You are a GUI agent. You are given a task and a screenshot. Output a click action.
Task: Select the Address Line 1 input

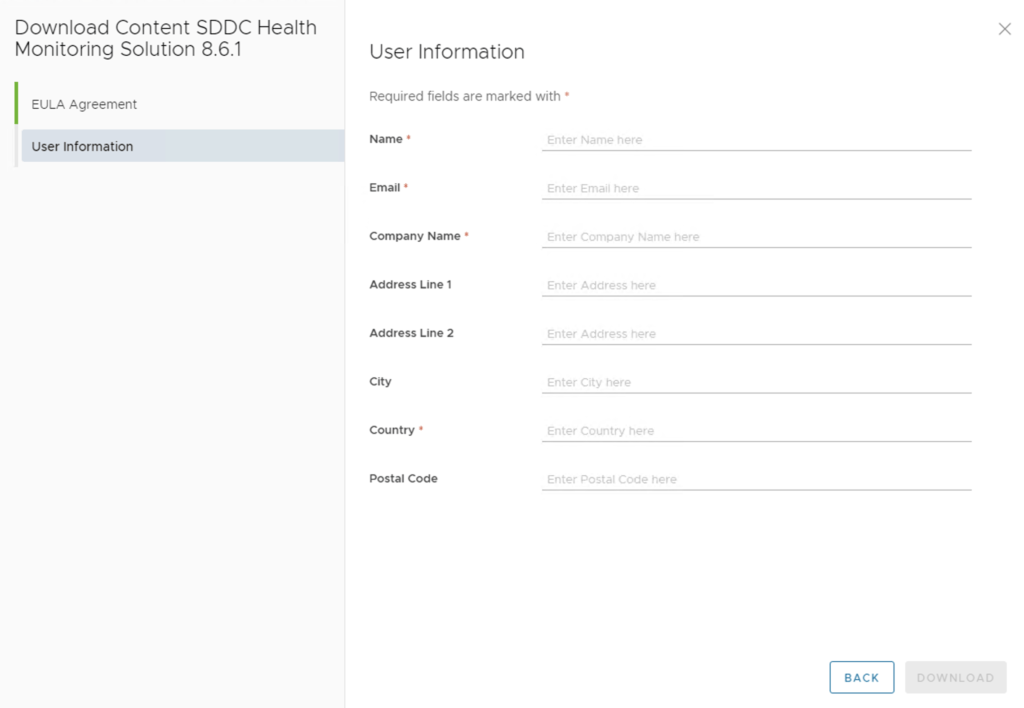(756, 285)
